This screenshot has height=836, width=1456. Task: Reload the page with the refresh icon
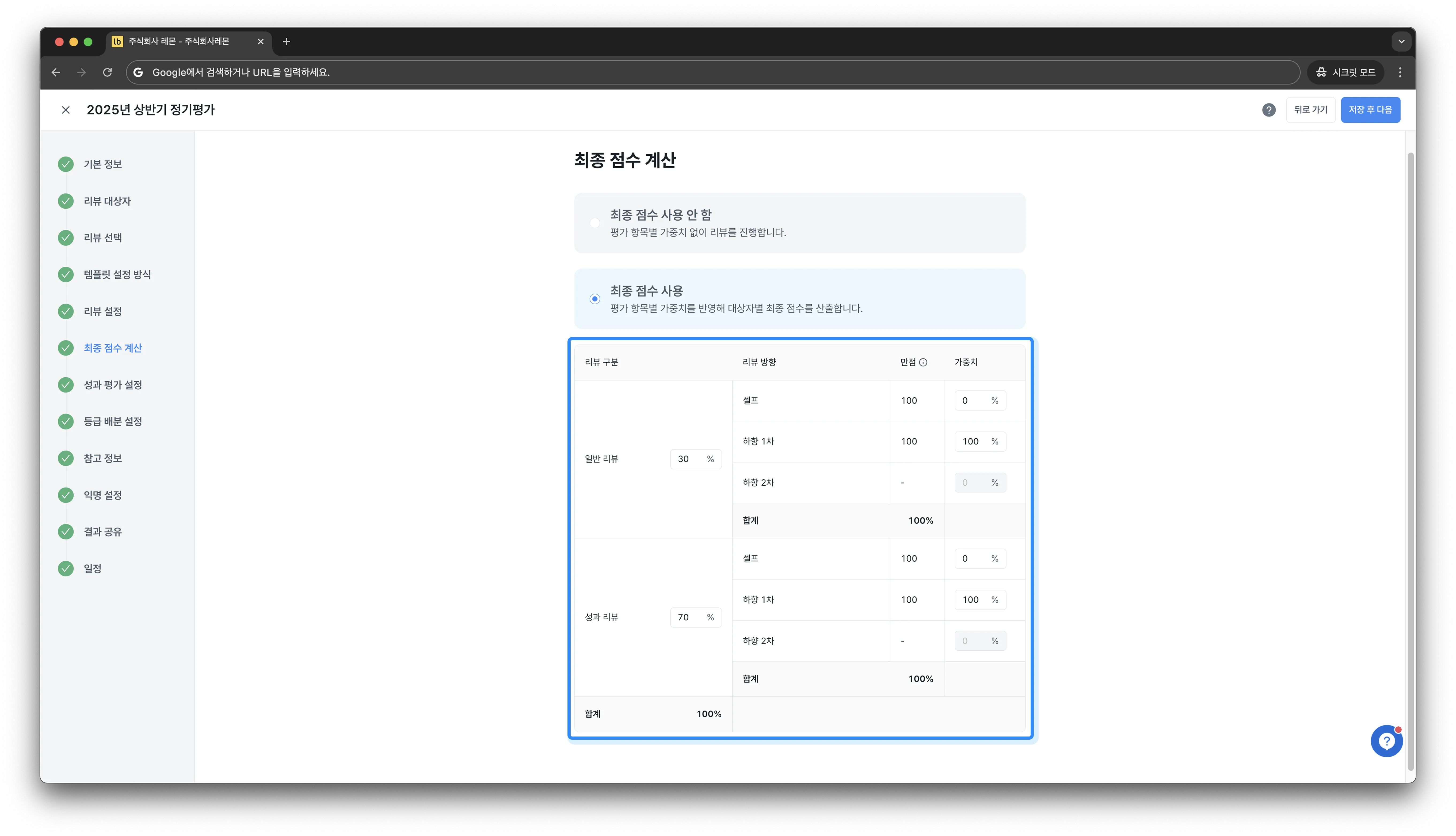click(x=107, y=72)
